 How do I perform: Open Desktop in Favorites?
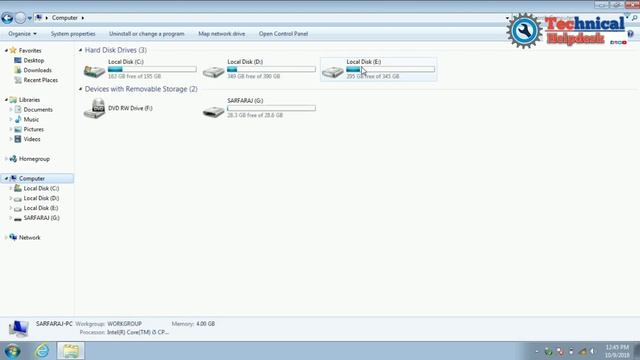pyautogui.click(x=33, y=60)
